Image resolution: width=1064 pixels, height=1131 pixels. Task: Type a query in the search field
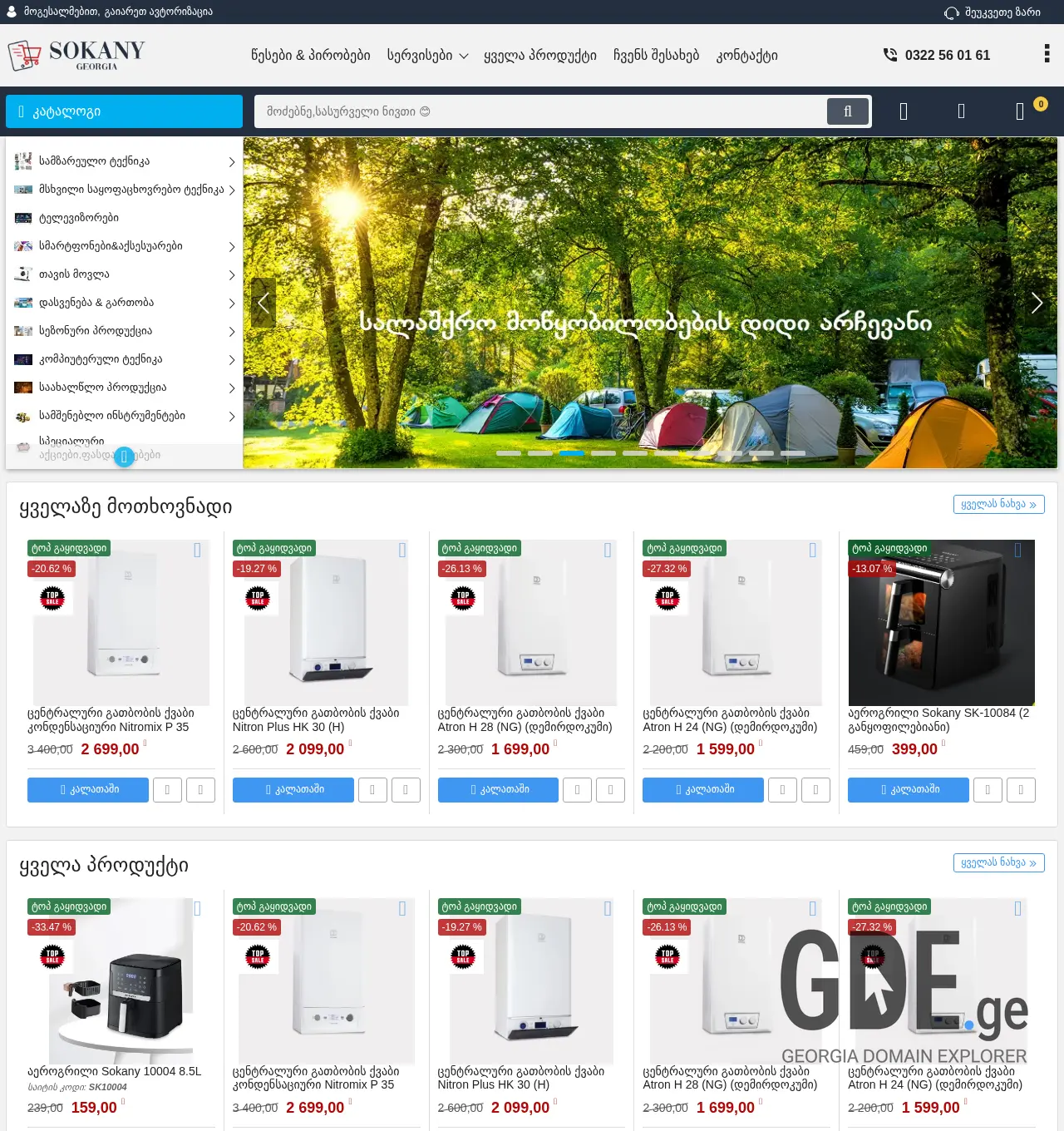(x=540, y=111)
